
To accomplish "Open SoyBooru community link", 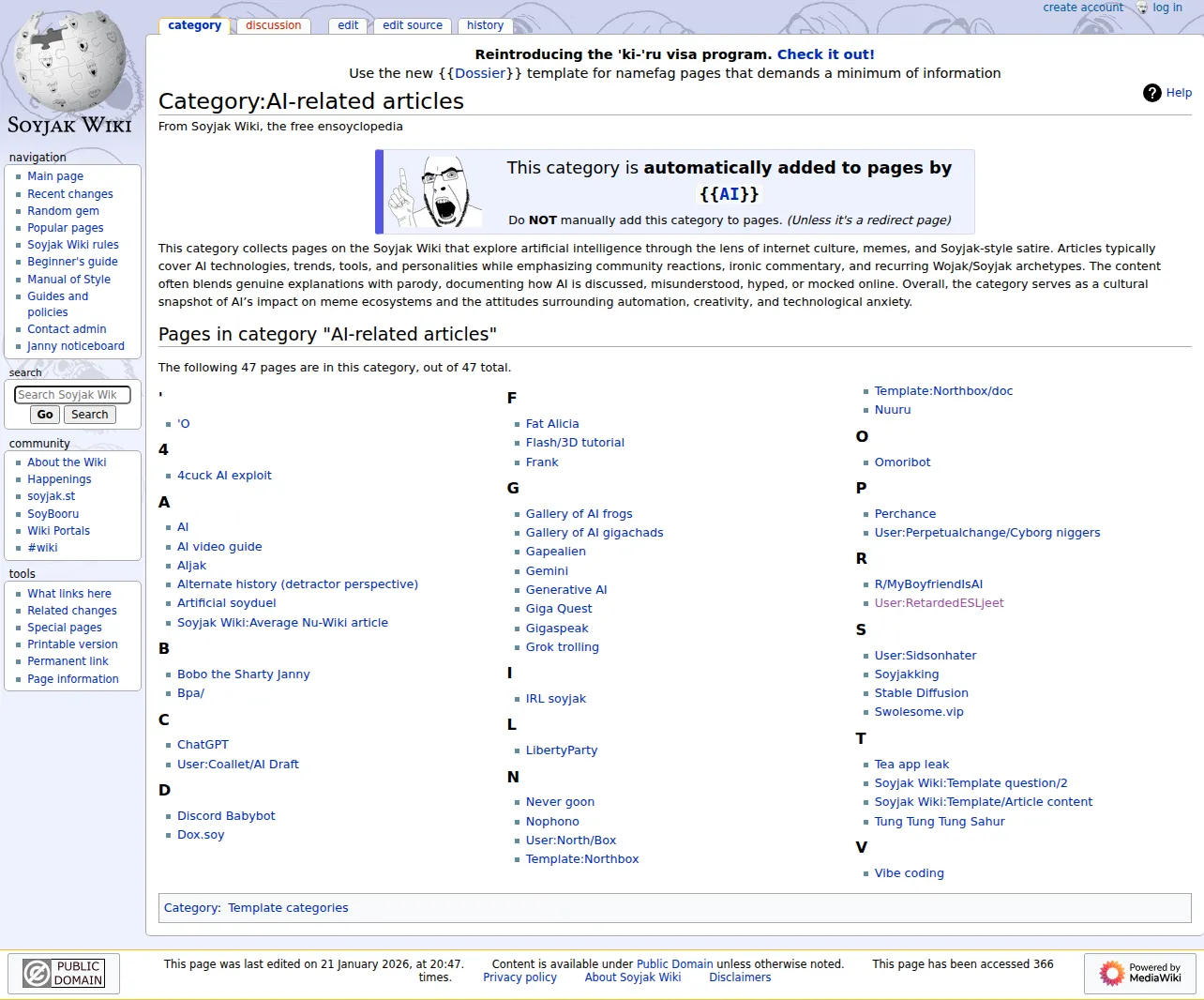I will tap(53, 514).
